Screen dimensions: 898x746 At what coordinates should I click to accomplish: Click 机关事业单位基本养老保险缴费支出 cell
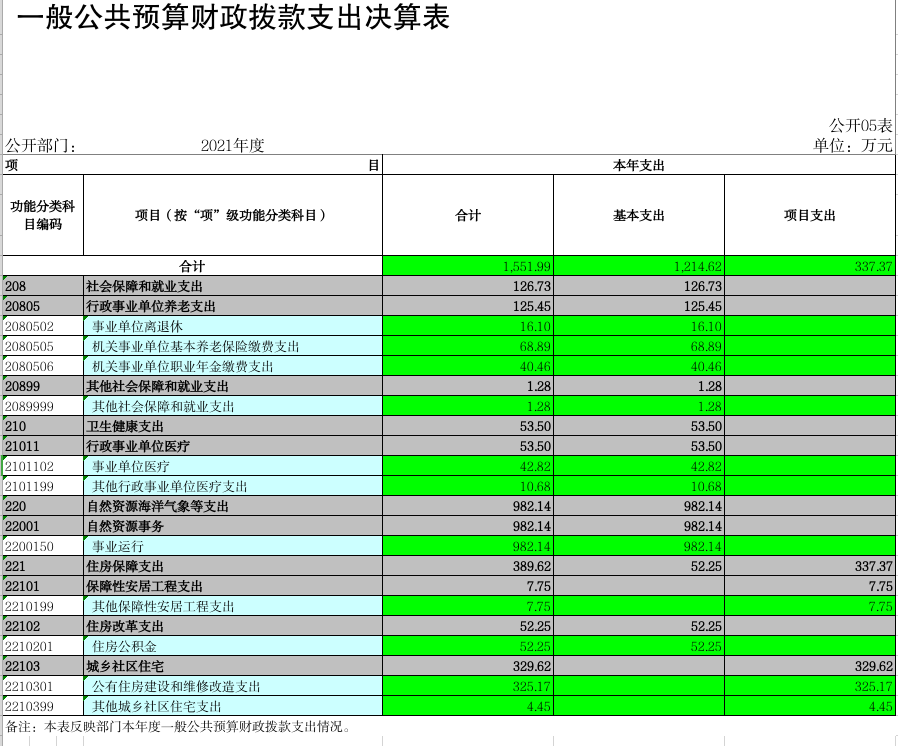233,346
